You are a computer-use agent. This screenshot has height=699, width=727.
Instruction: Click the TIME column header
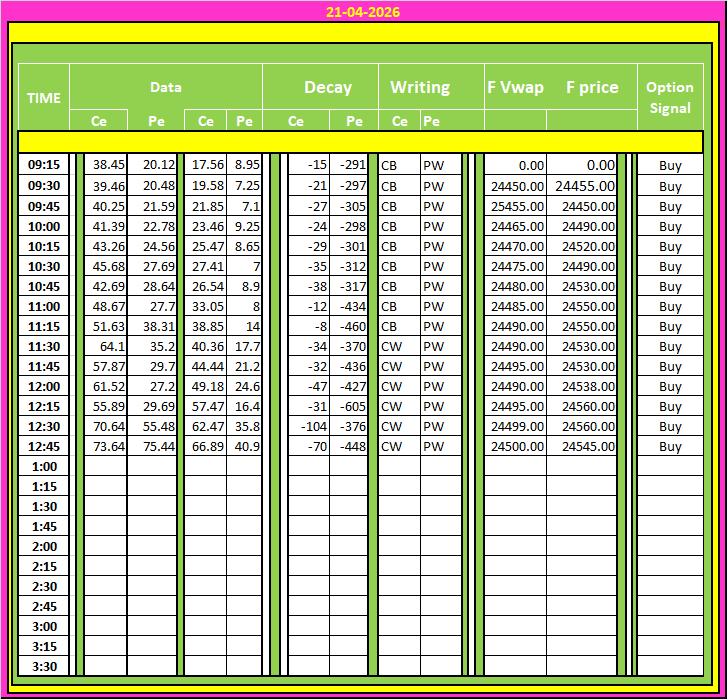pyautogui.click(x=44, y=97)
